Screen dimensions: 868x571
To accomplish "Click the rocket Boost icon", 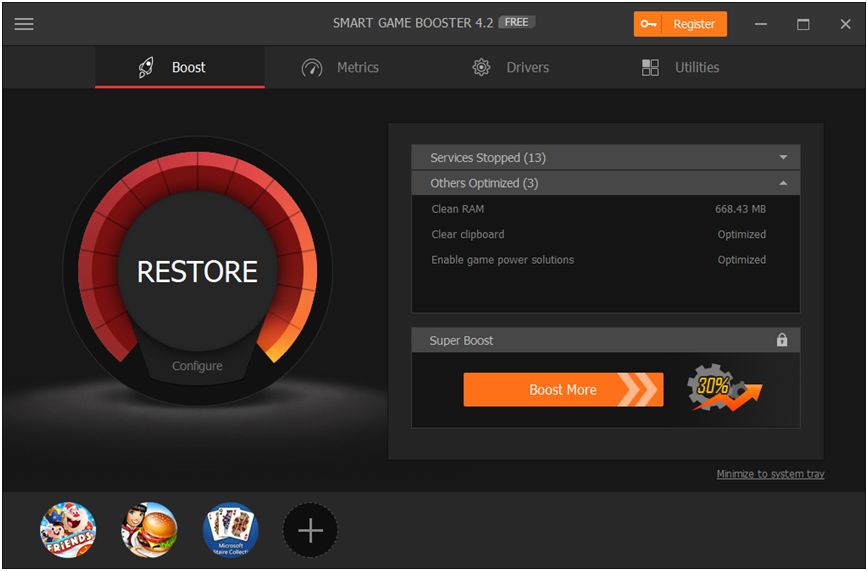I will click(146, 68).
